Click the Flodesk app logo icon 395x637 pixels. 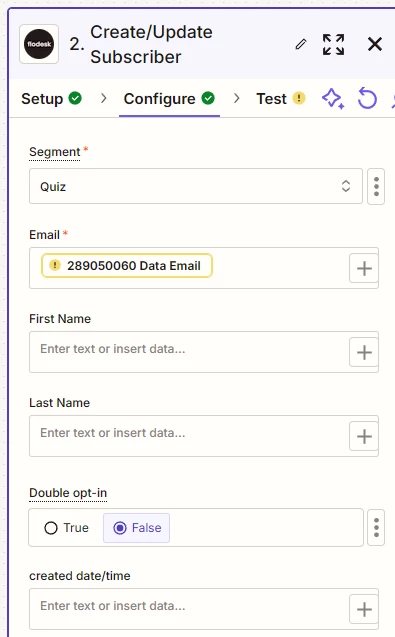point(39,44)
